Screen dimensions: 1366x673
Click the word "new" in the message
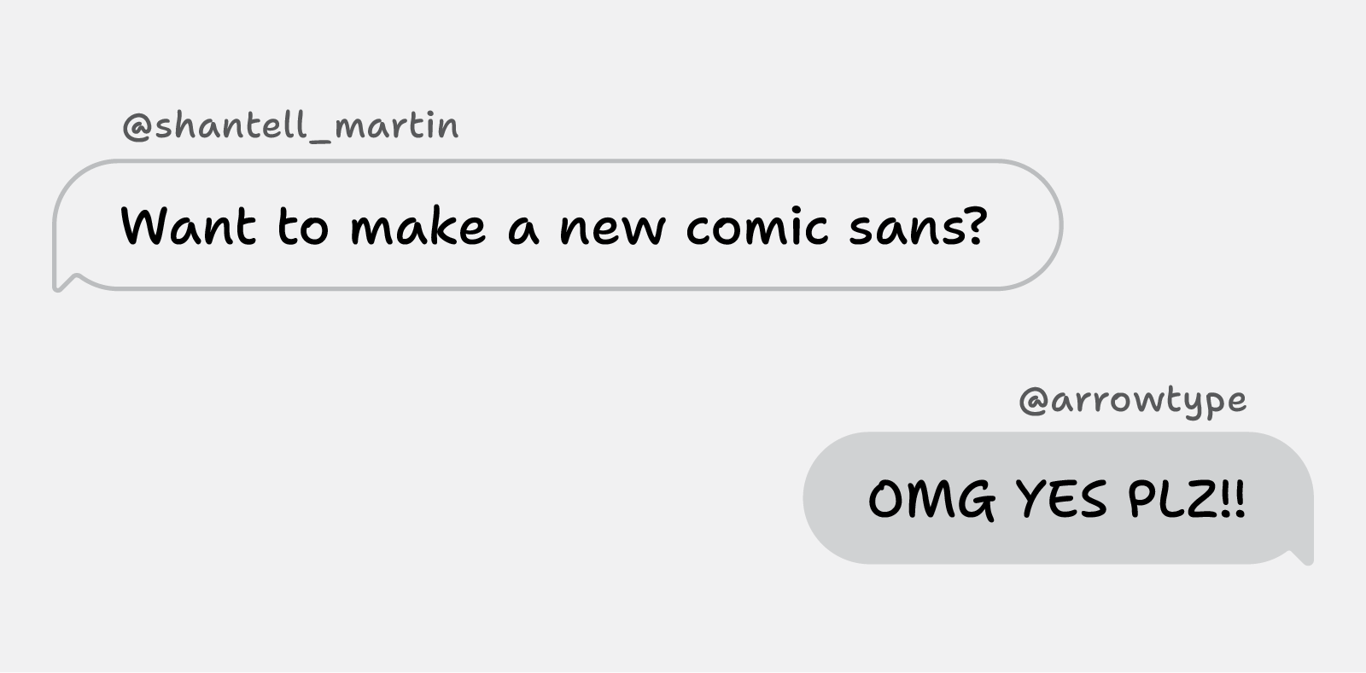(x=611, y=229)
